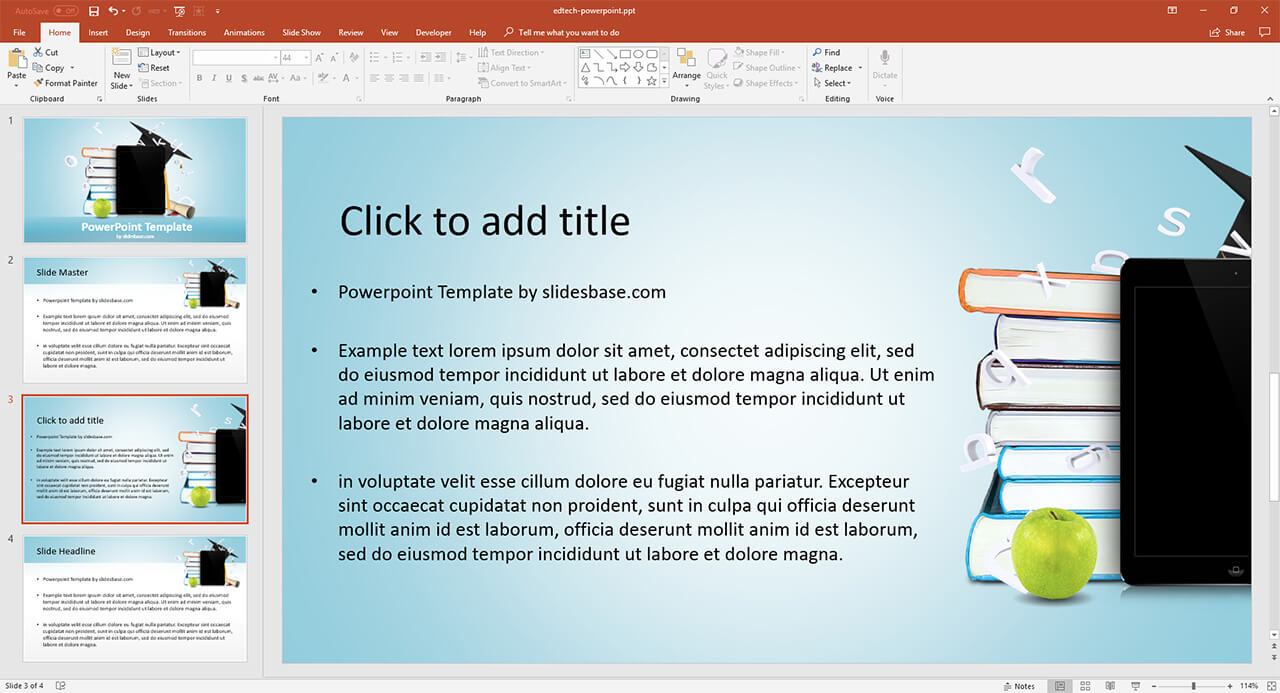1280x693 pixels.
Task: Toggle Normal view button in status bar
Action: tap(1060, 686)
